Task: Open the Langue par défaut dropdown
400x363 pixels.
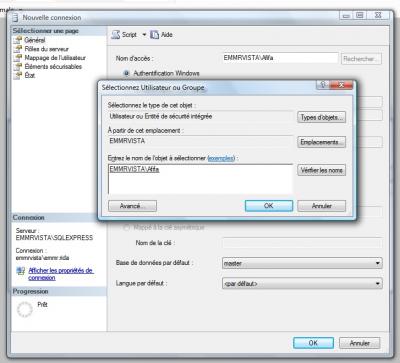Action: 302,284
